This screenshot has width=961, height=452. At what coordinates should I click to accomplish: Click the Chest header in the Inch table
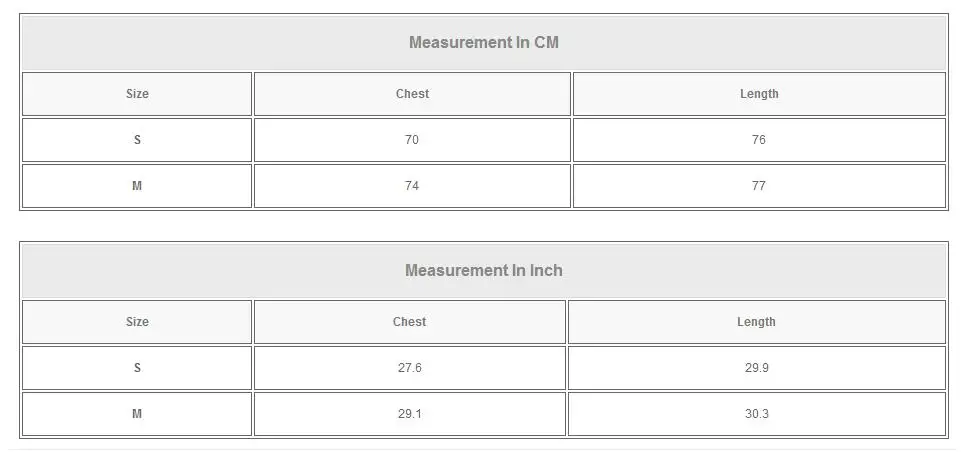click(x=410, y=322)
